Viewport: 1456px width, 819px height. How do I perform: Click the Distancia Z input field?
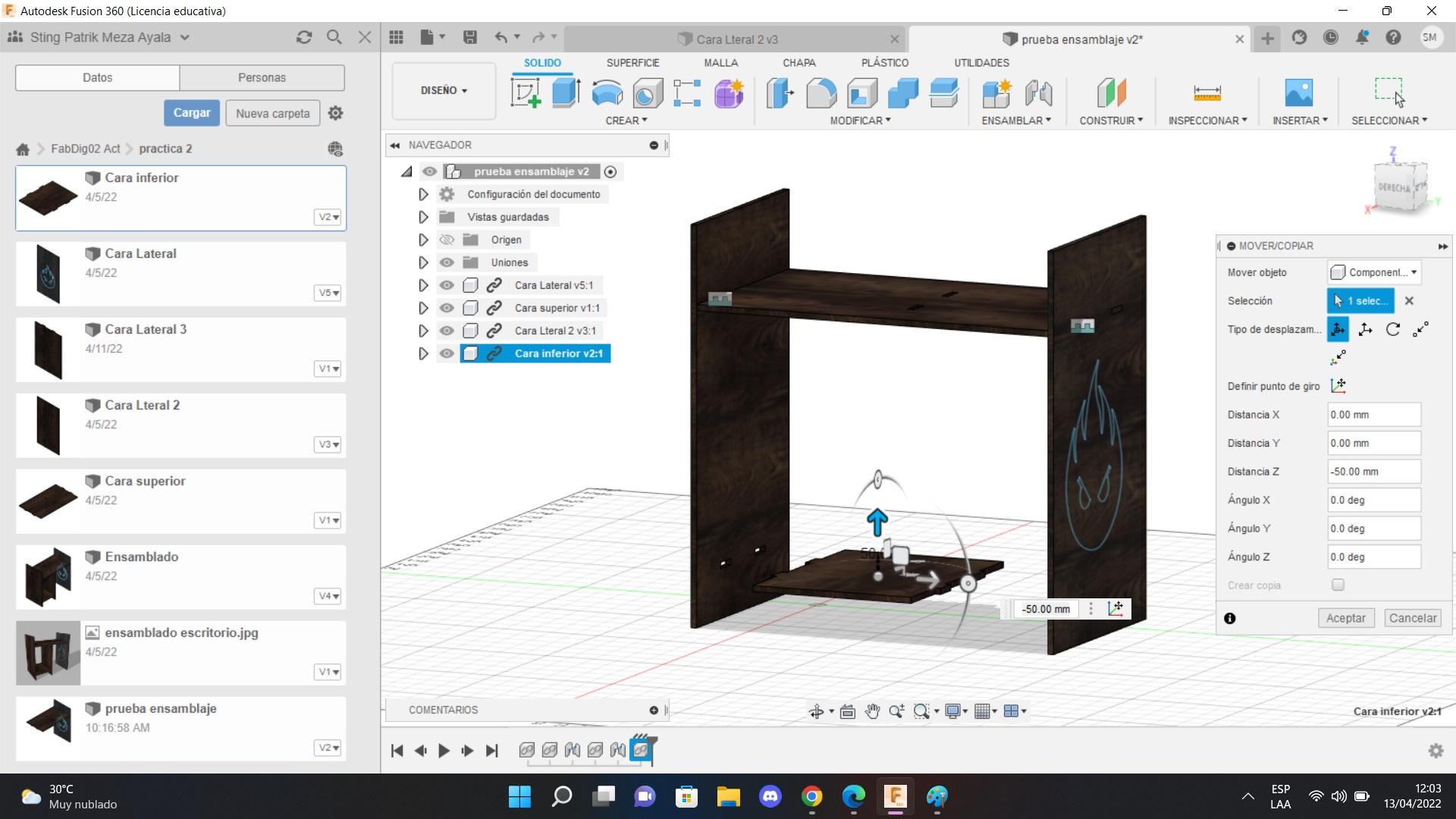pyautogui.click(x=1373, y=472)
